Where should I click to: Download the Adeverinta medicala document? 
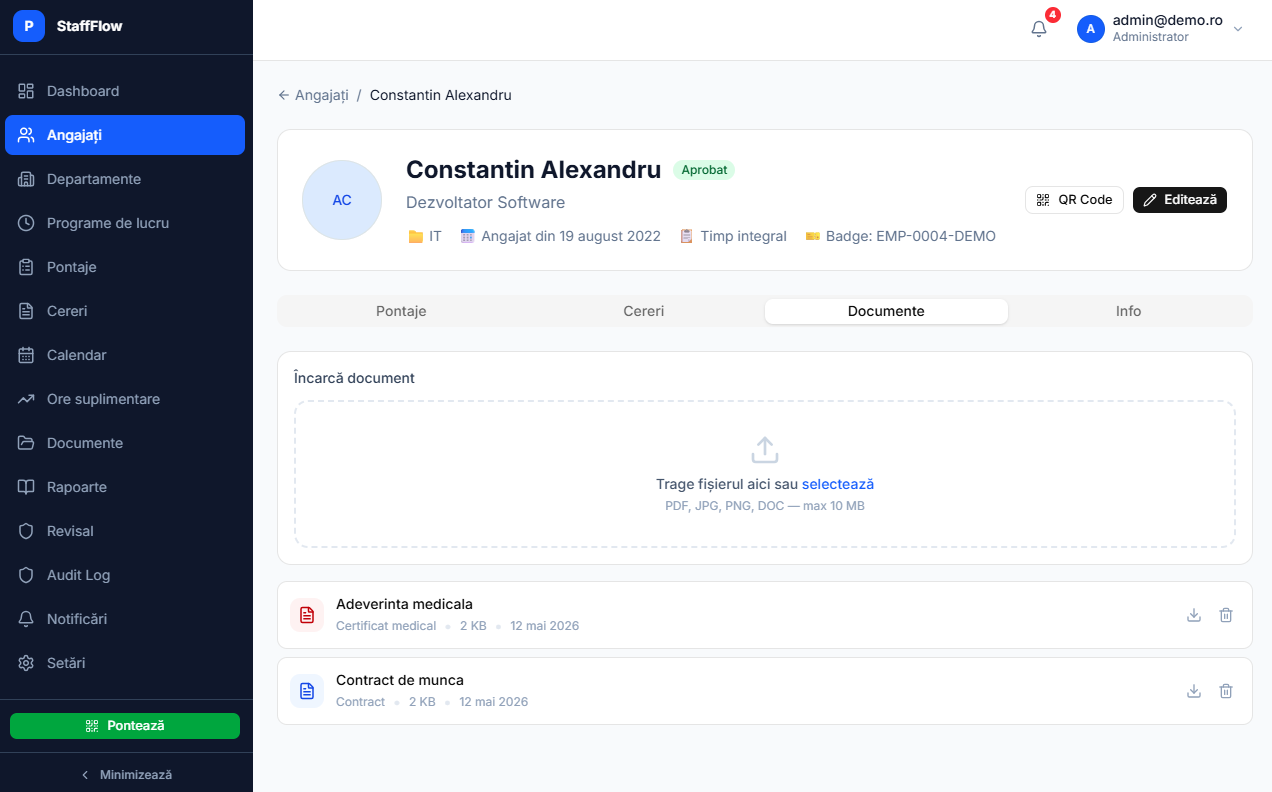[x=1193, y=615]
